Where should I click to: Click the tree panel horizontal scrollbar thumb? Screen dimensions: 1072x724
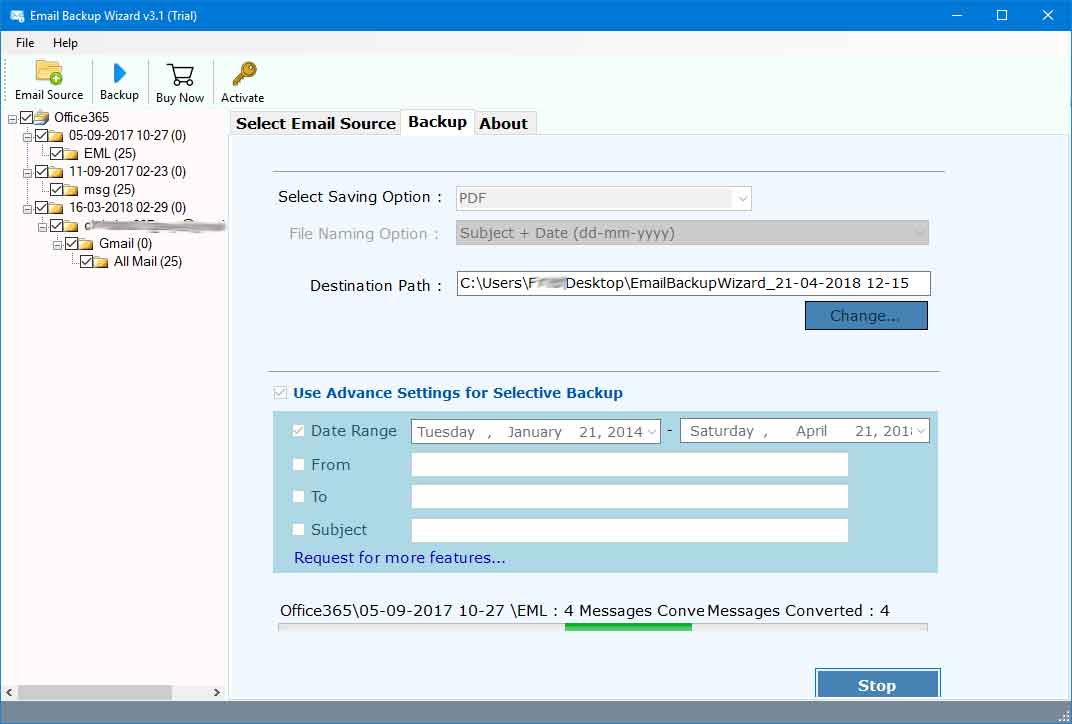click(x=95, y=693)
